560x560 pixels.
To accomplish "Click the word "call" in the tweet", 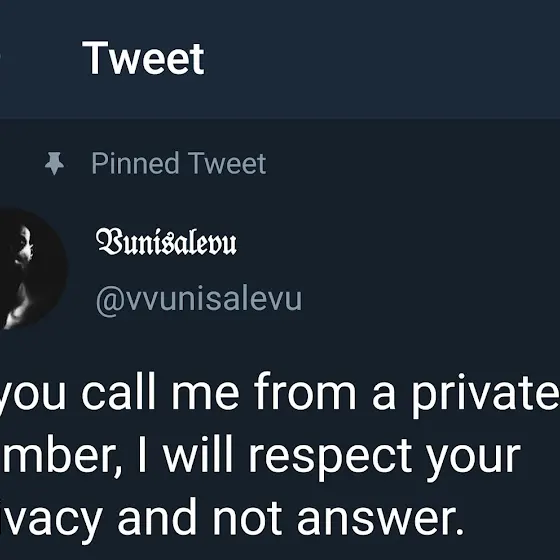I will point(119,390).
